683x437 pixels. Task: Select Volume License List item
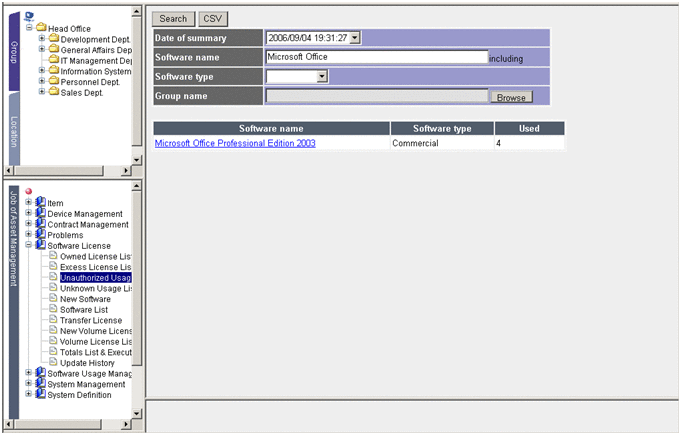[x=96, y=342]
